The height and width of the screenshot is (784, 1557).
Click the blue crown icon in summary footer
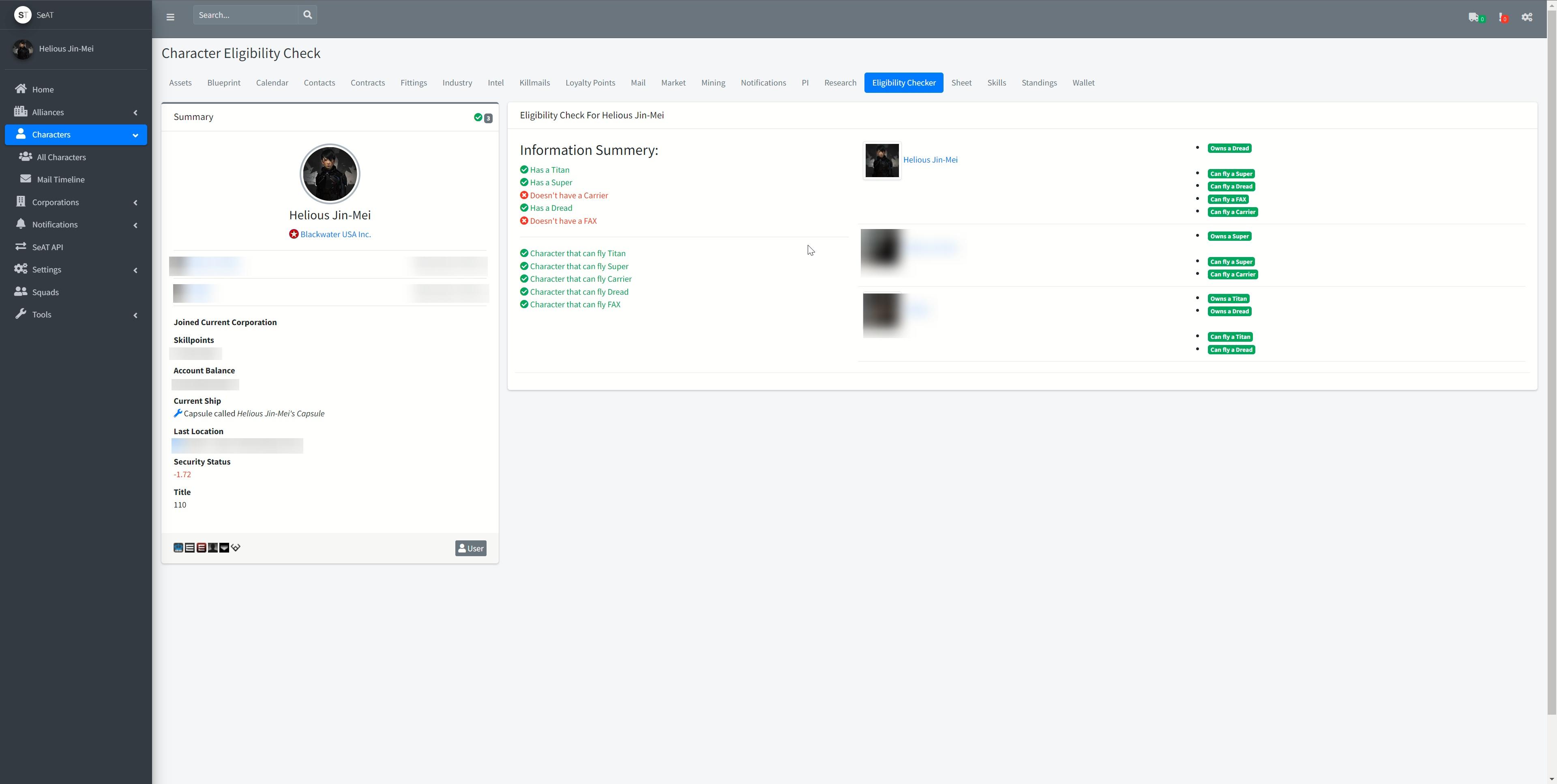(x=178, y=548)
